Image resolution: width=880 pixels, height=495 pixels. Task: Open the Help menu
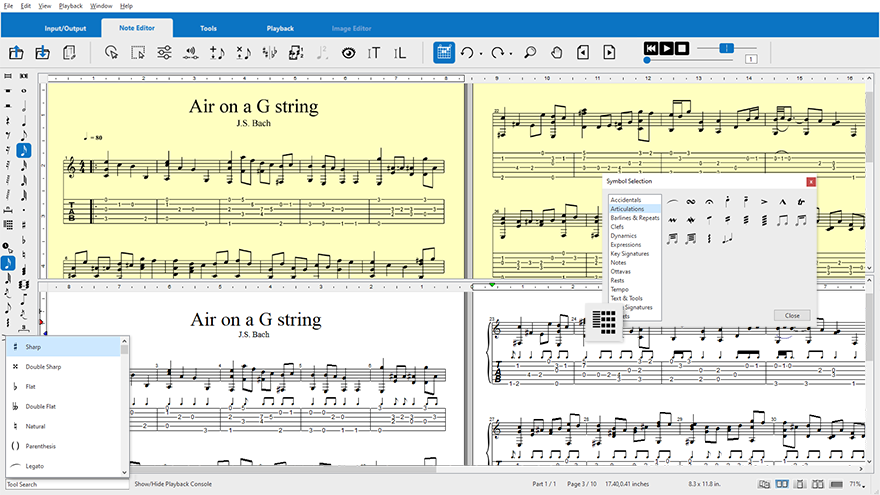tap(126, 6)
